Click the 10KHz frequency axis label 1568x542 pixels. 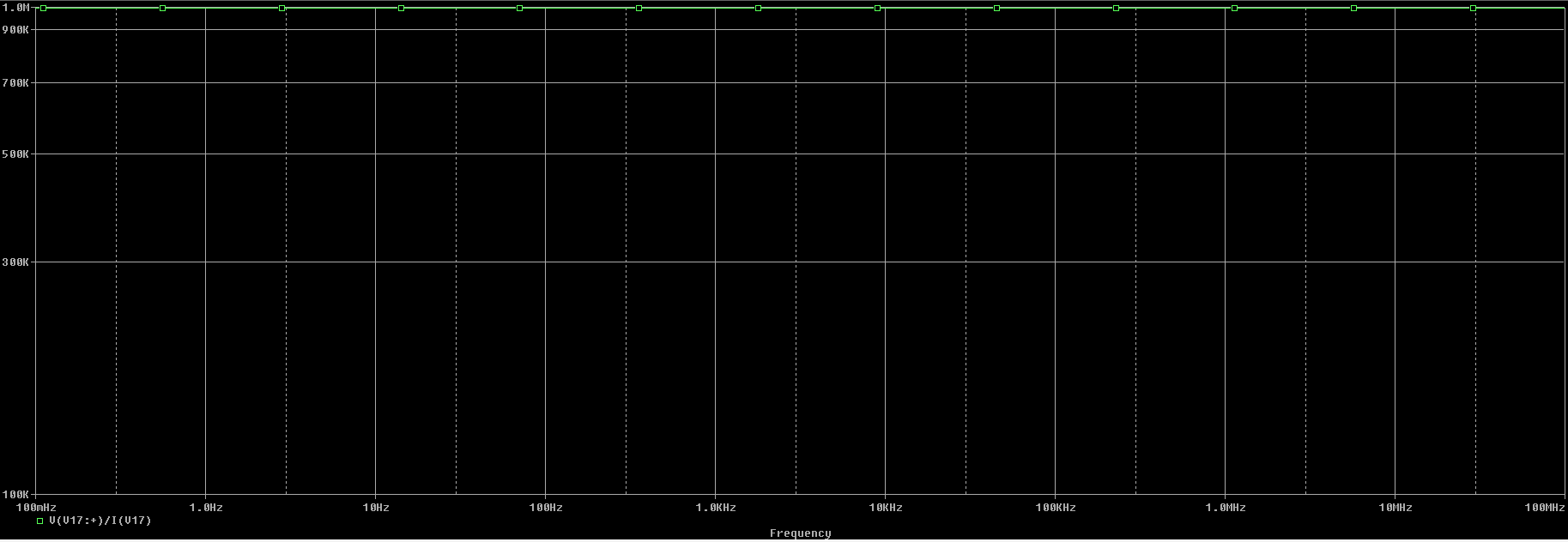(x=886, y=508)
